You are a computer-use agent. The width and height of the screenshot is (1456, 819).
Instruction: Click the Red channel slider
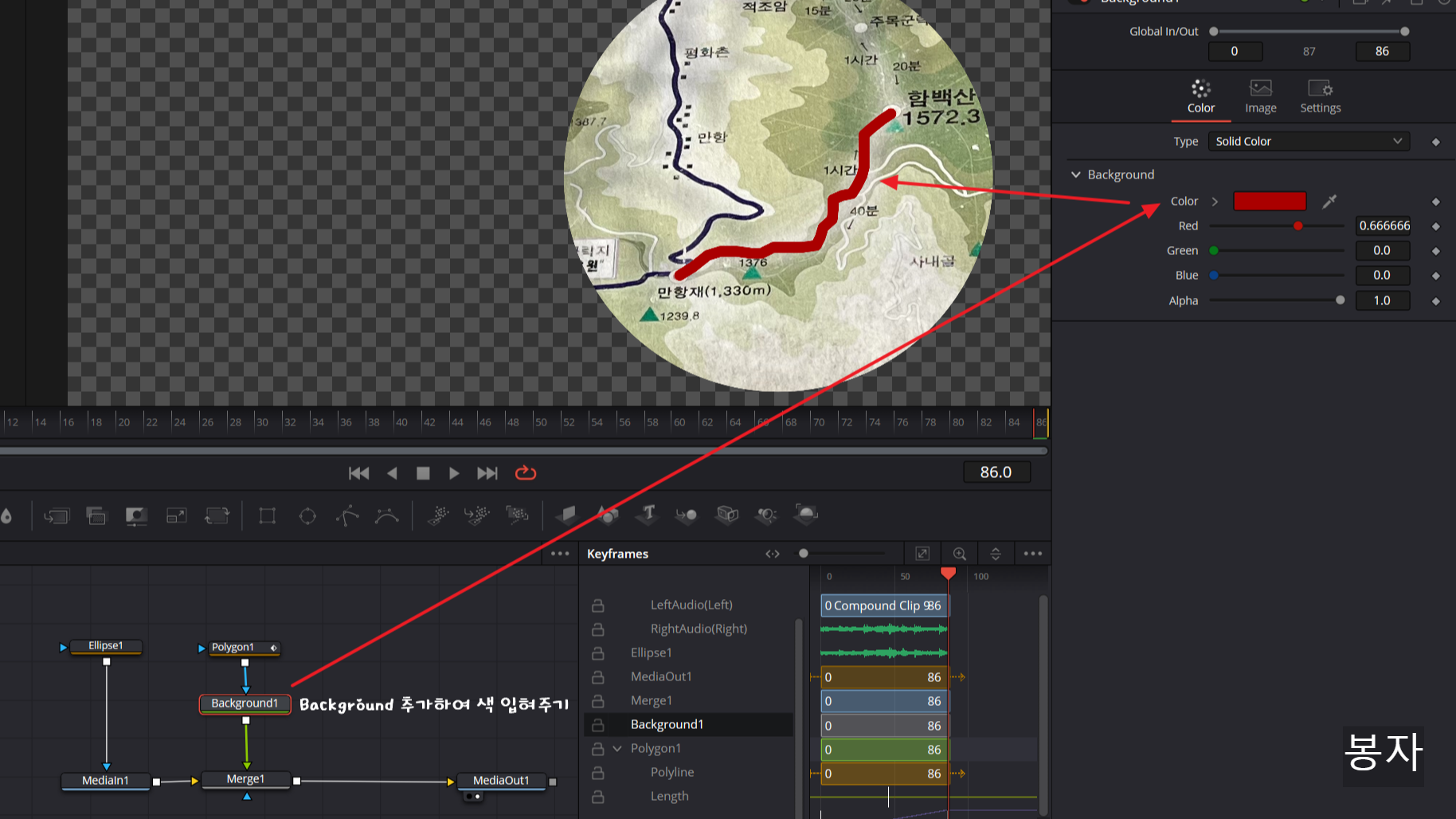[1277, 226]
